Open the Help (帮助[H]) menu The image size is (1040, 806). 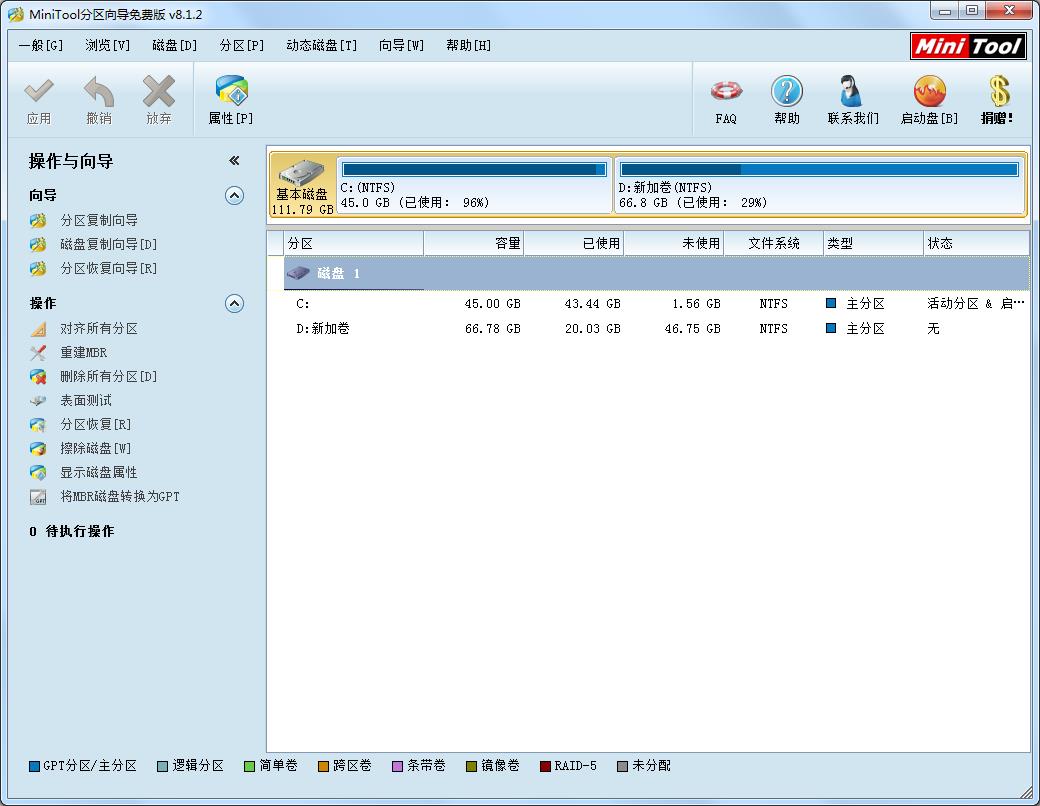click(468, 45)
